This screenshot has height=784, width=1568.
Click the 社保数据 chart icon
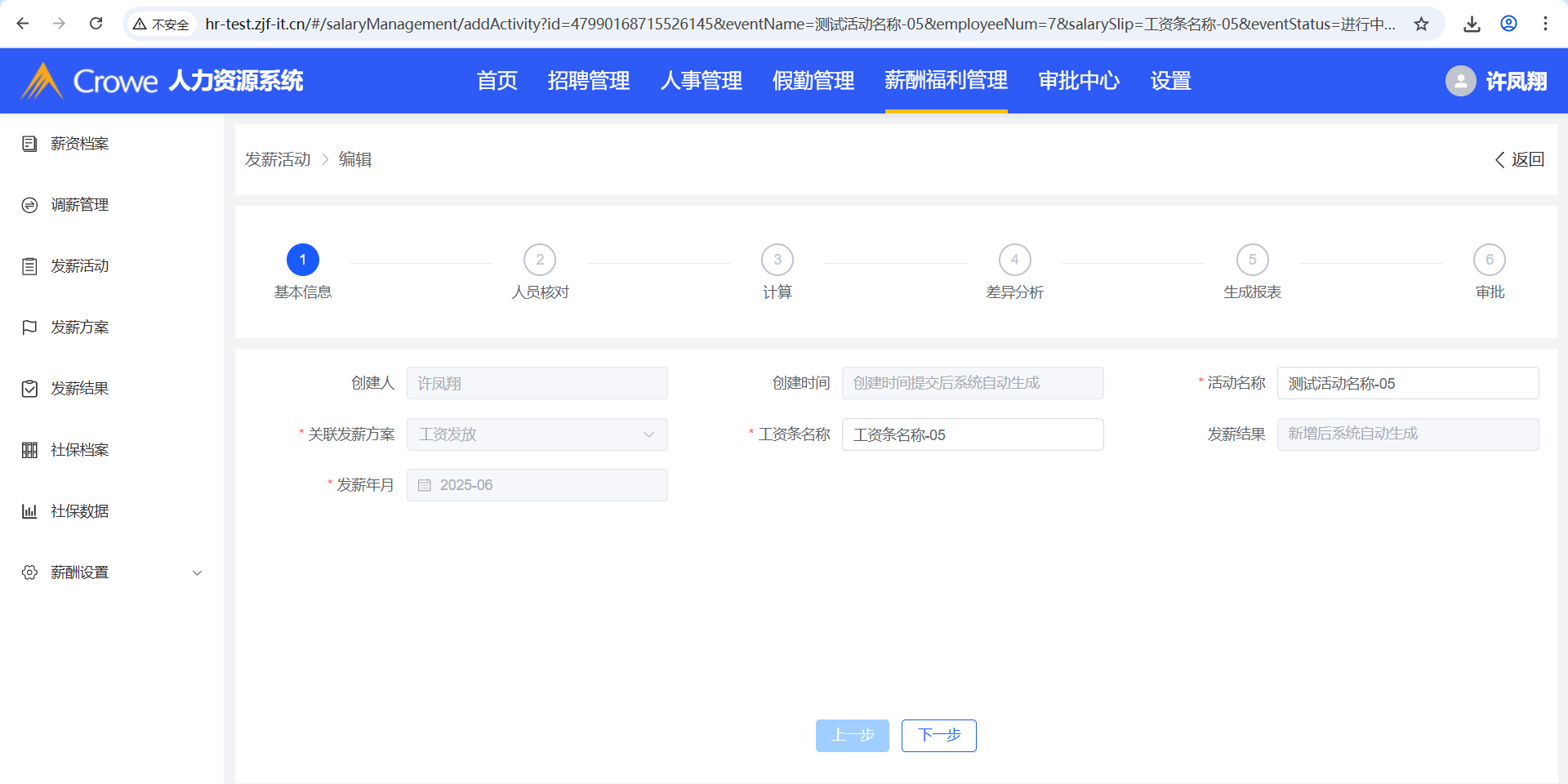pos(29,511)
